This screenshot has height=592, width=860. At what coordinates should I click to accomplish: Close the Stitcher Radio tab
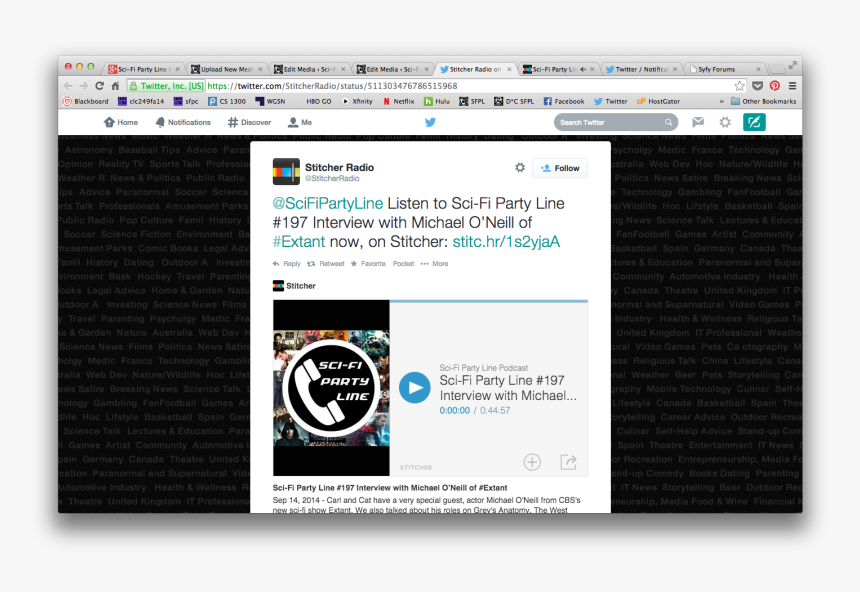coord(510,69)
